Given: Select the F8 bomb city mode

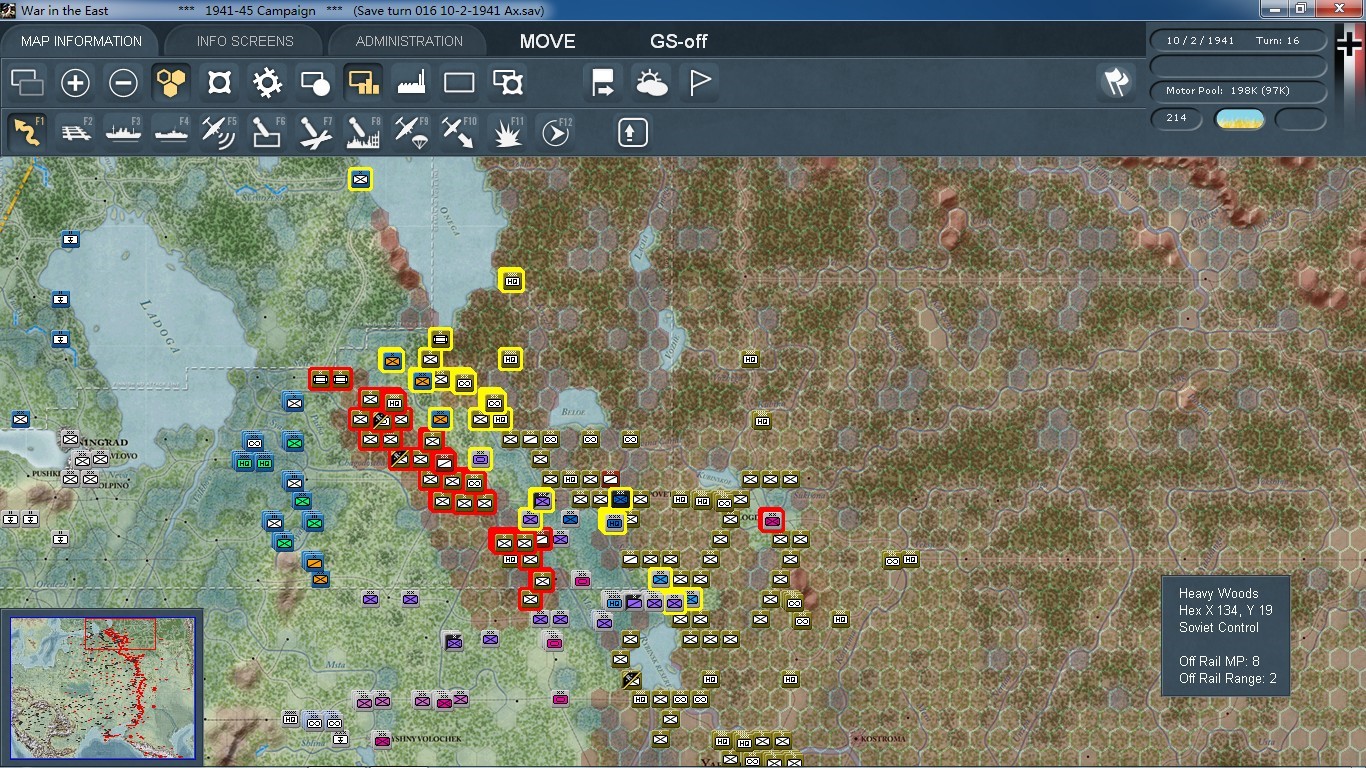Looking at the screenshot, I should click(363, 132).
